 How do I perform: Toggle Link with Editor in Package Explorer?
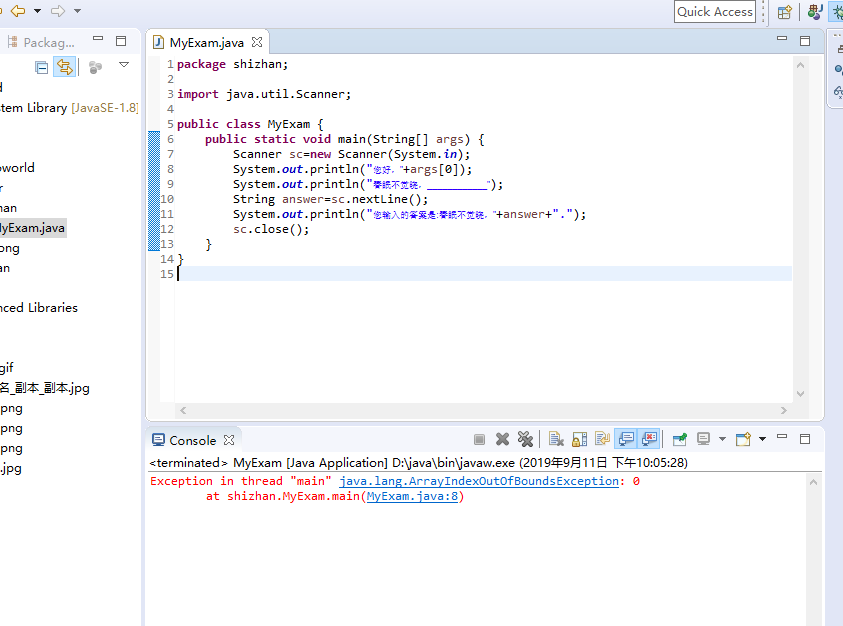click(65, 67)
